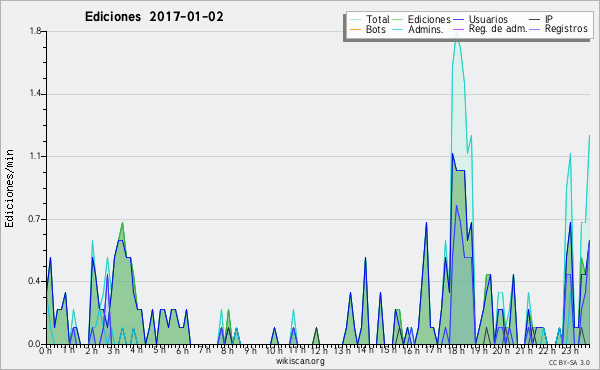Click the chart title Ediciones 2017-01-02
This screenshot has width=600, height=370.
point(154,17)
